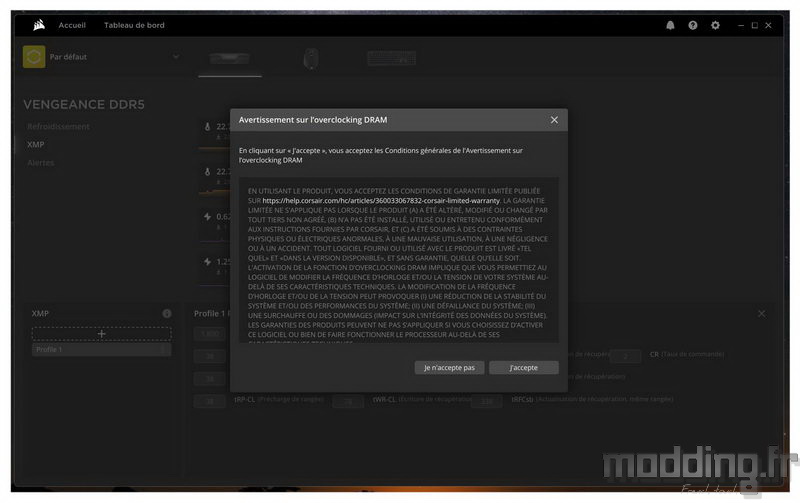Select the keyboard device thumbnail
800x503 pixels.
tap(391, 59)
